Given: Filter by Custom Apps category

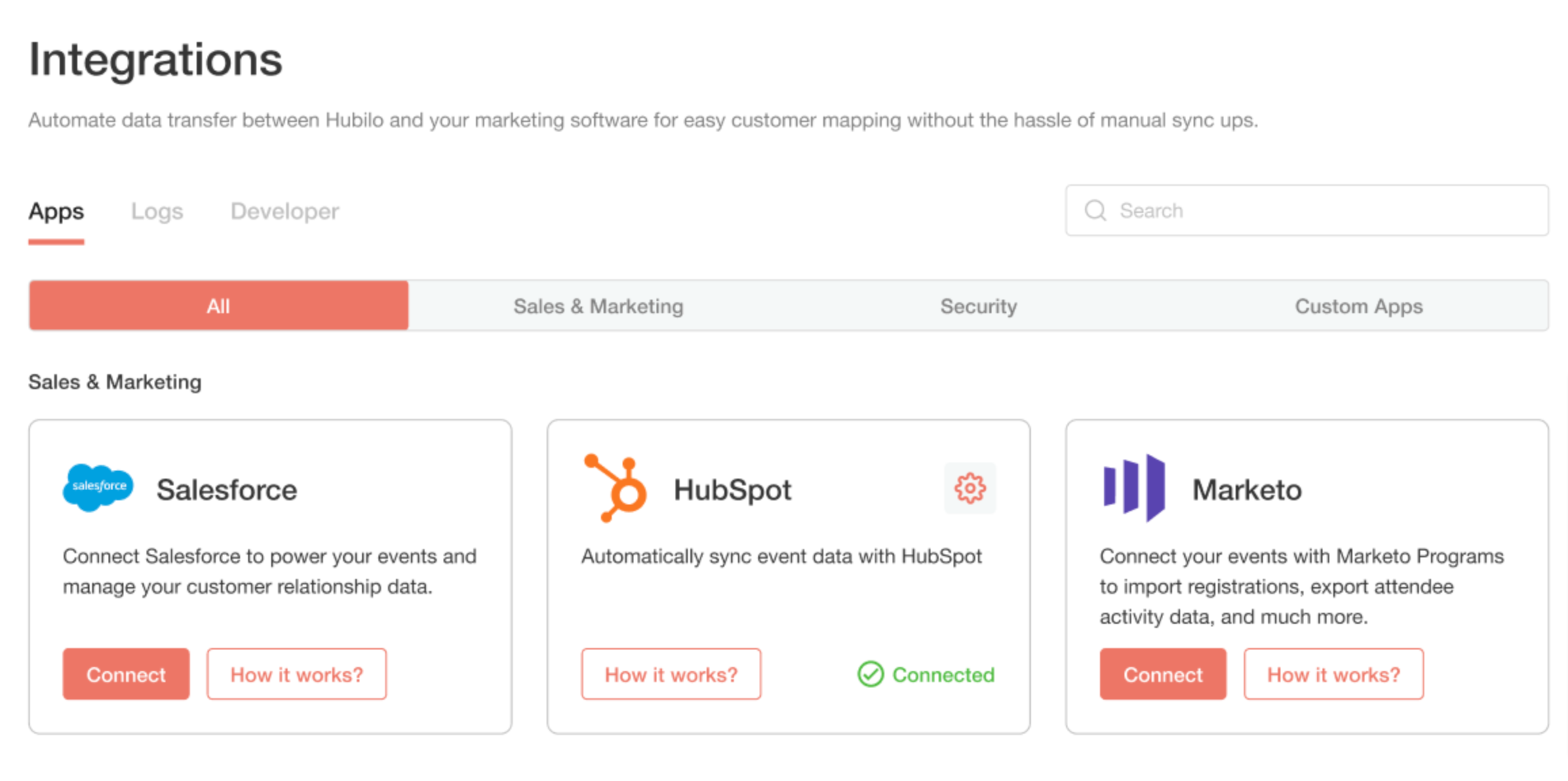Looking at the screenshot, I should coord(1358,306).
